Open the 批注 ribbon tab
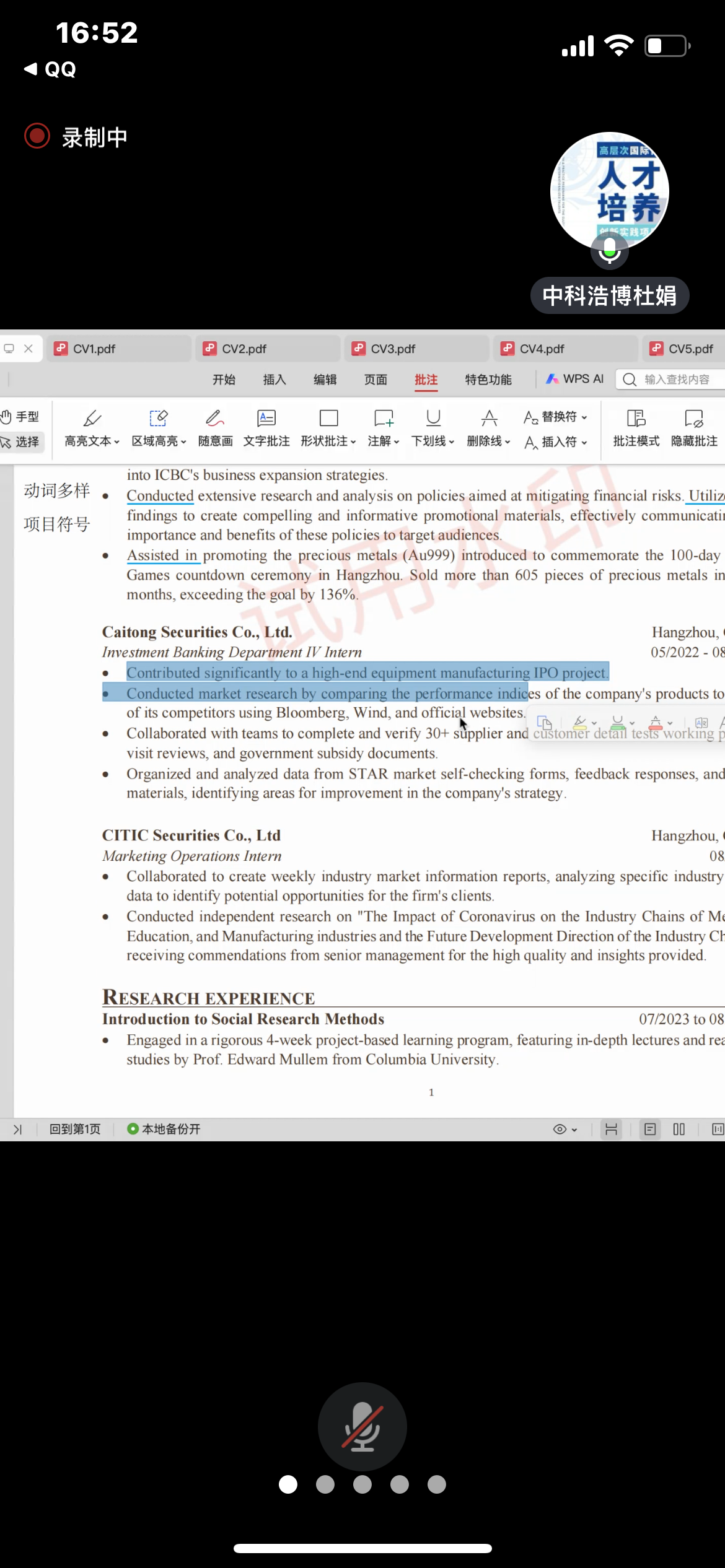 (x=426, y=380)
